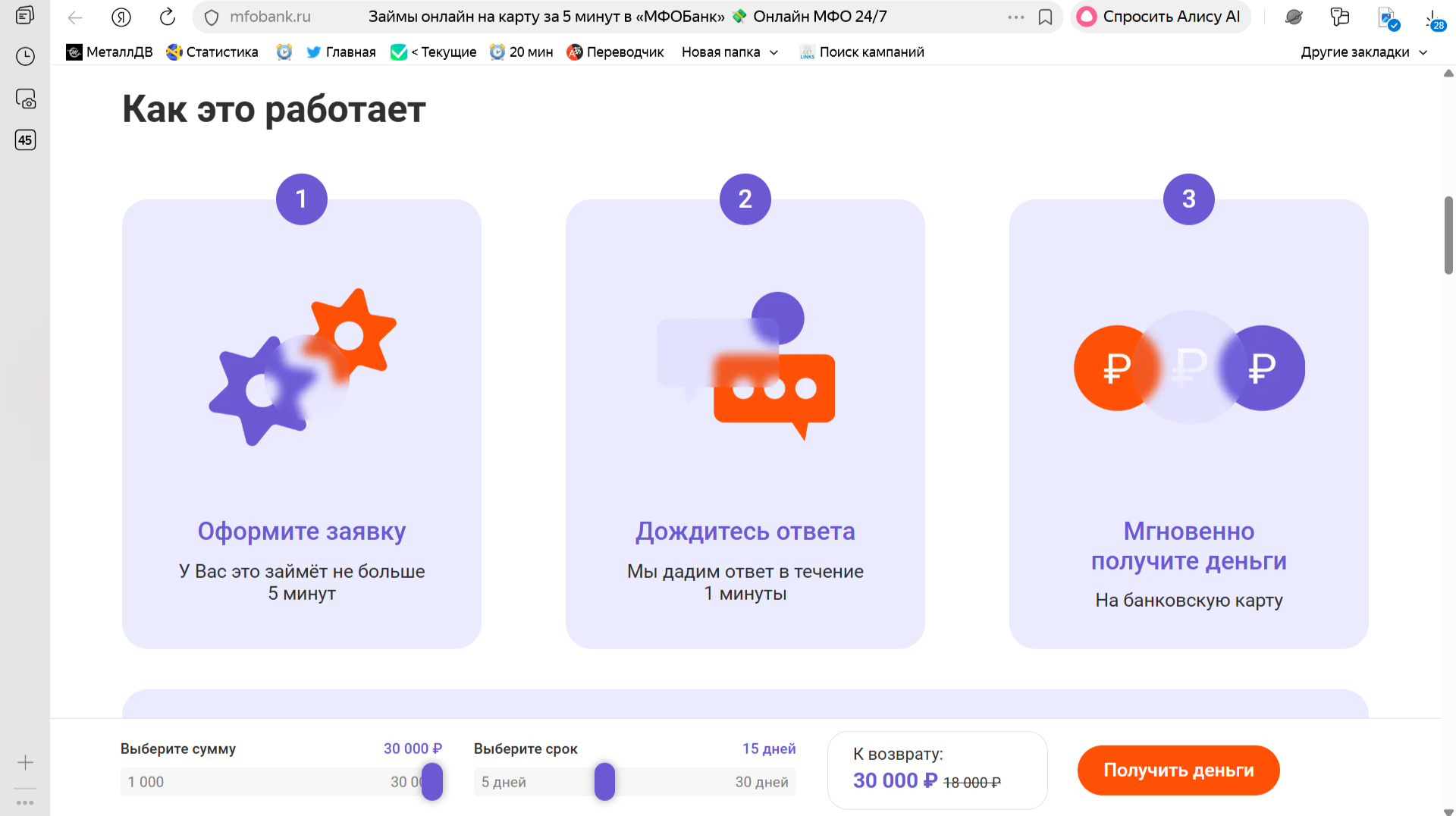This screenshot has width=1456, height=816.
Task: Click 30 дней end of term slider
Action: click(x=761, y=782)
